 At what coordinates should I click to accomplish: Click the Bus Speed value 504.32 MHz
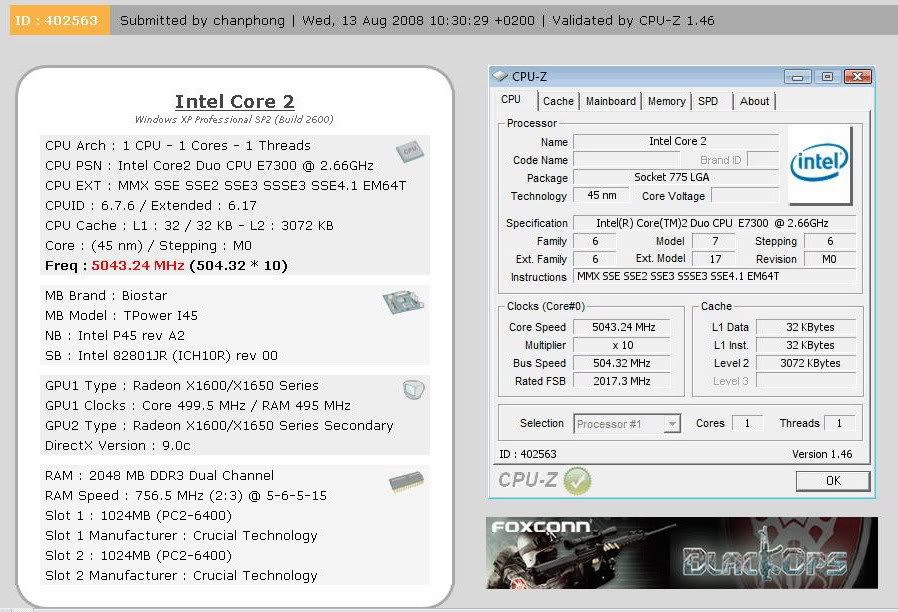coord(622,363)
